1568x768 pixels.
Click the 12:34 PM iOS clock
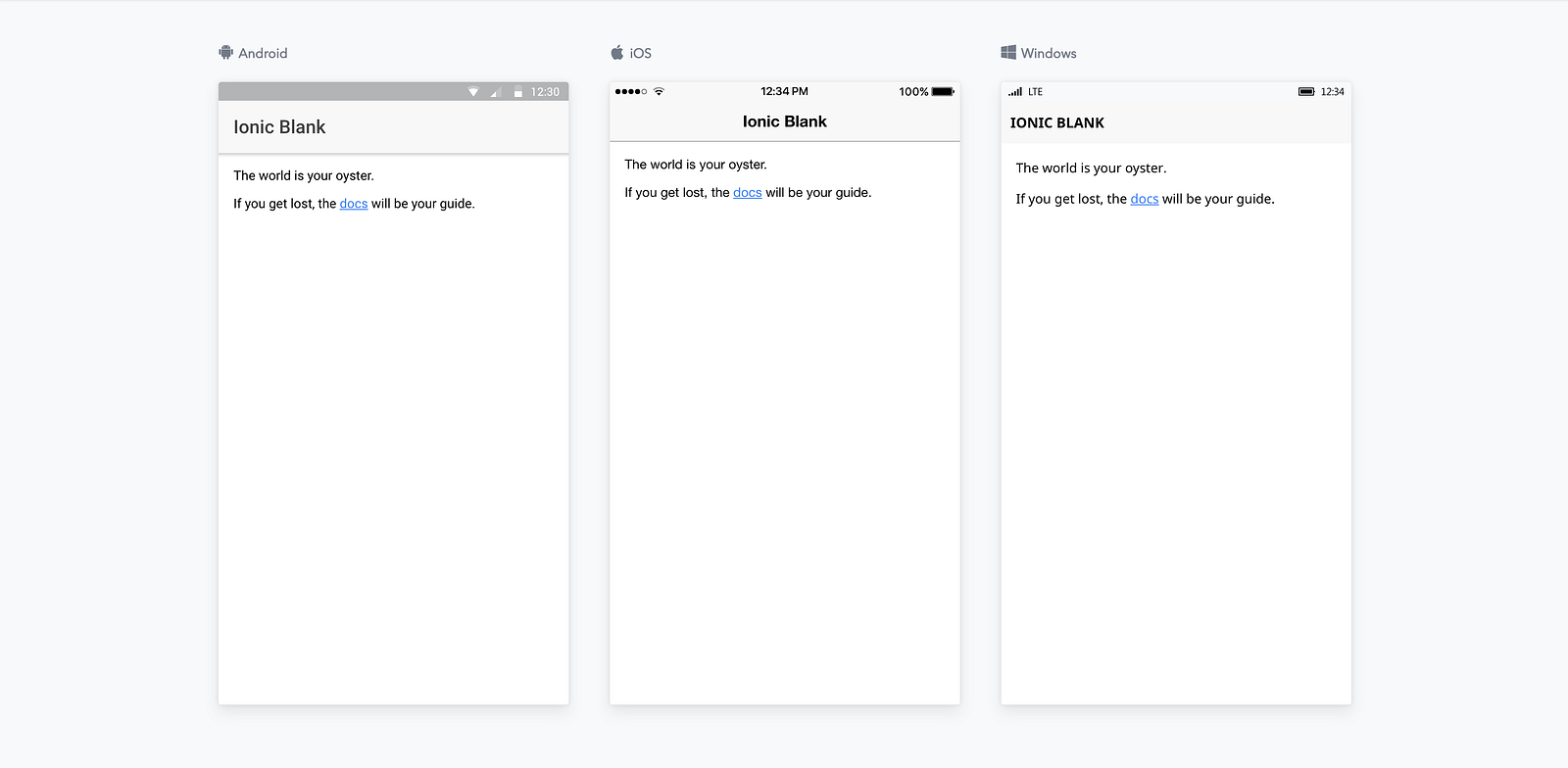pos(784,92)
